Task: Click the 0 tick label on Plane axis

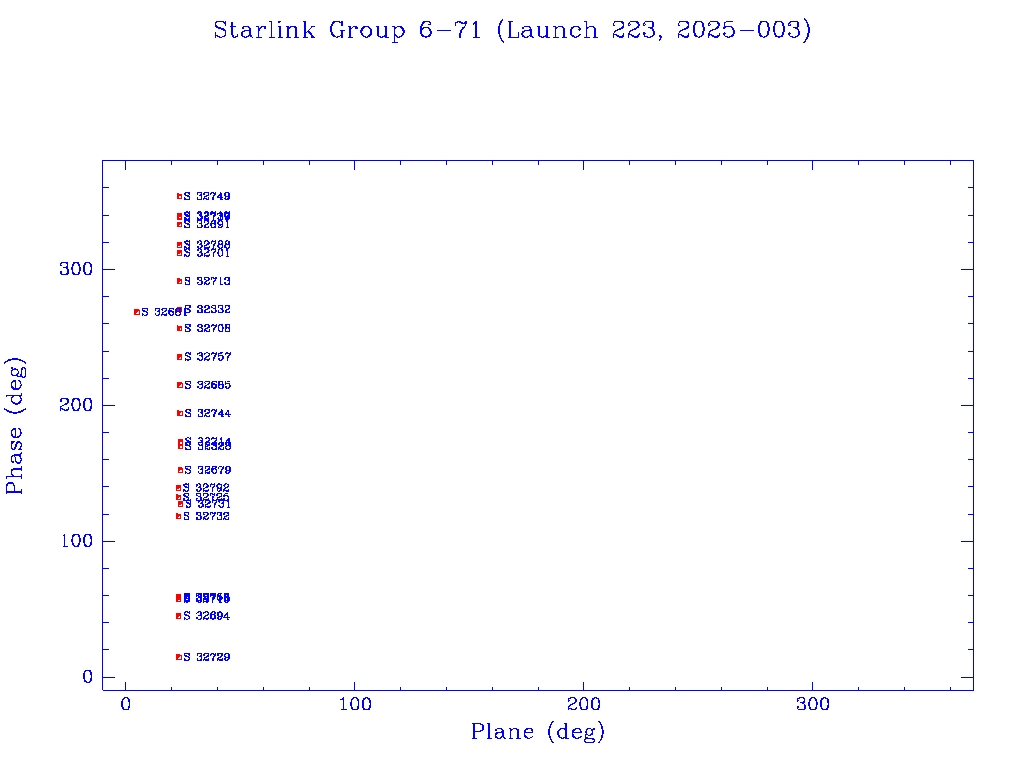Action: coord(126,704)
